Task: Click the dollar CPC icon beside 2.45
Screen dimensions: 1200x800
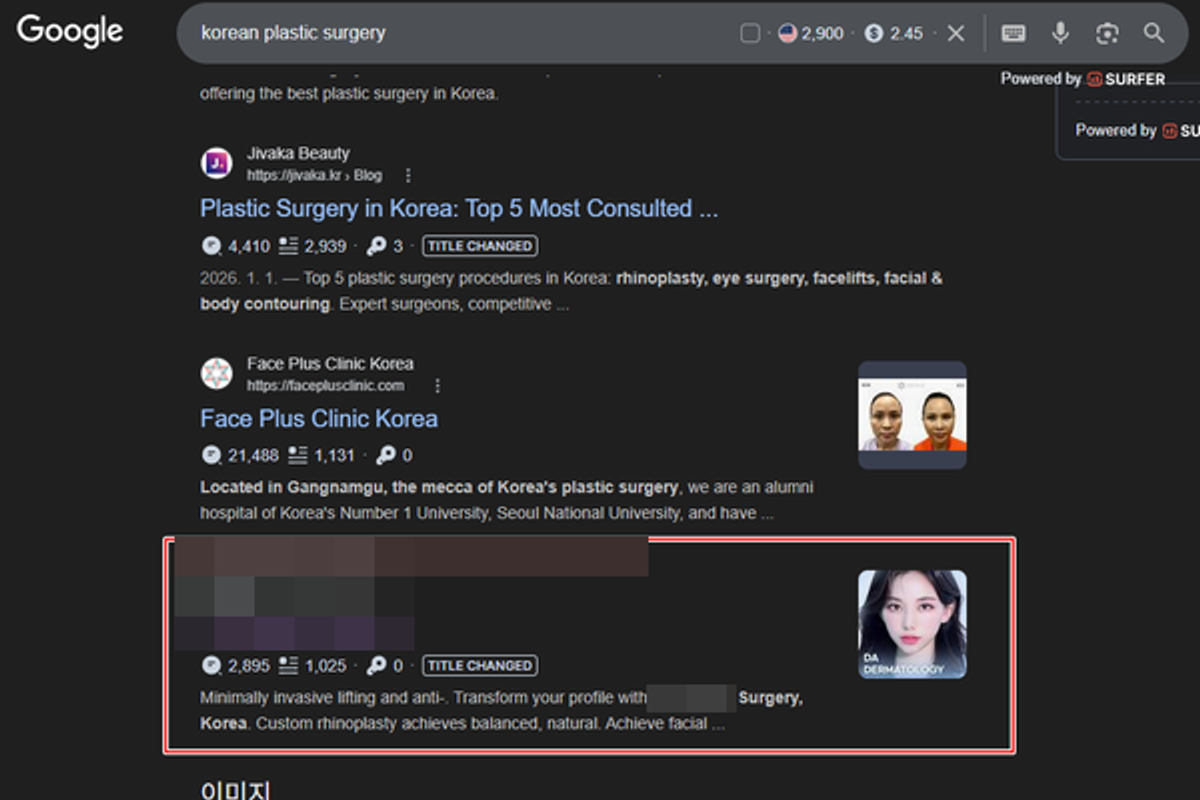Action: 874,34
